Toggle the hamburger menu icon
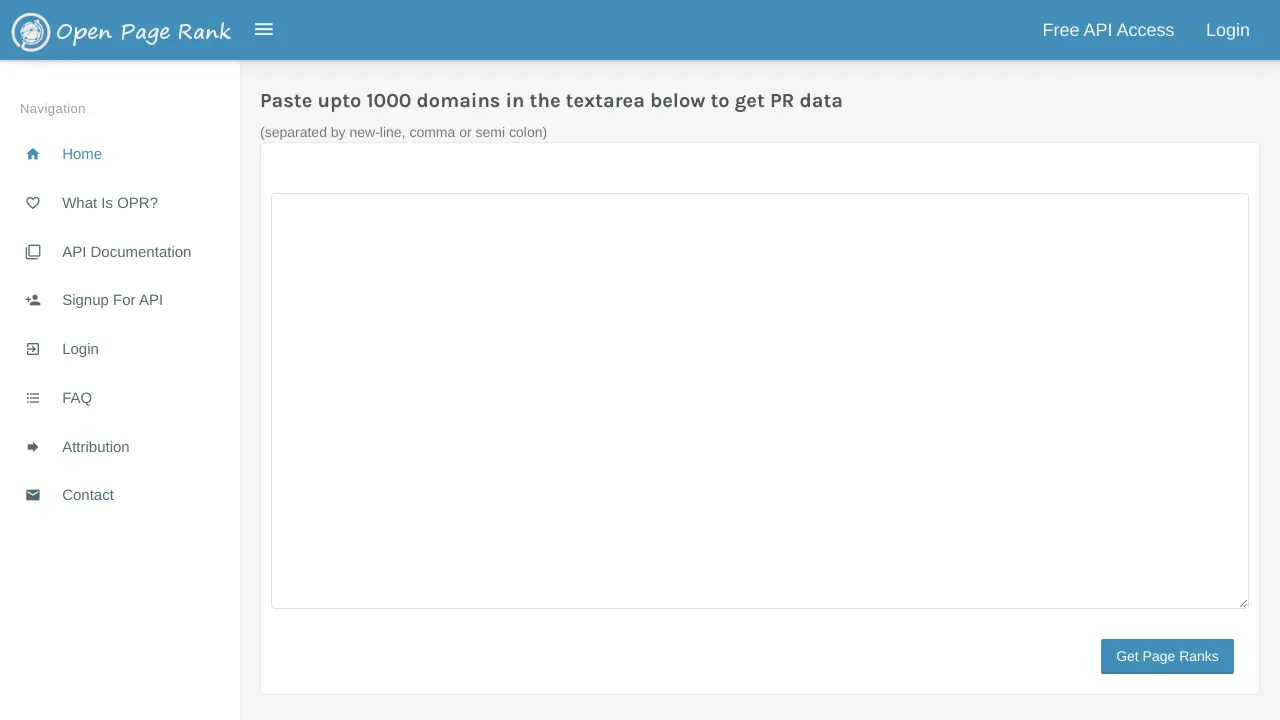 (264, 30)
